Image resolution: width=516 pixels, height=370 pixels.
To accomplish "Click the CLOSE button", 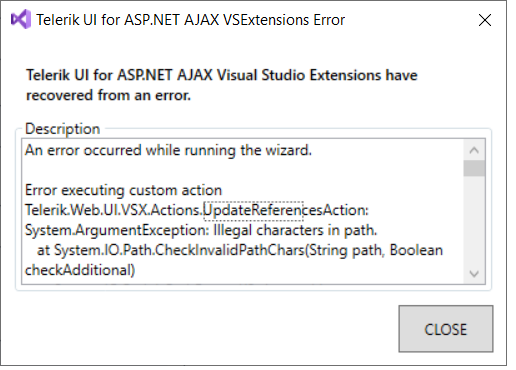I will (446, 329).
